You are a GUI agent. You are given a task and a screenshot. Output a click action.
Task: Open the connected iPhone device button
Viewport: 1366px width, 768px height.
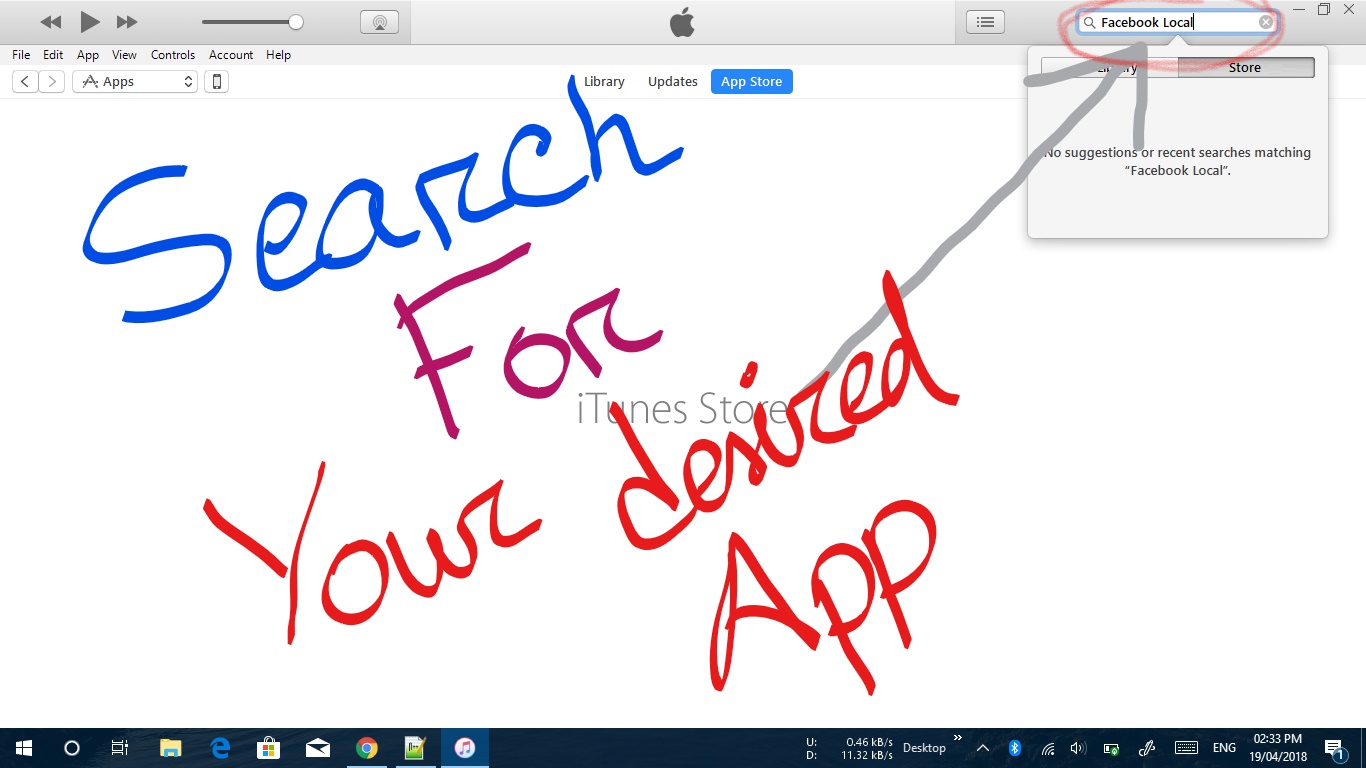[216, 82]
